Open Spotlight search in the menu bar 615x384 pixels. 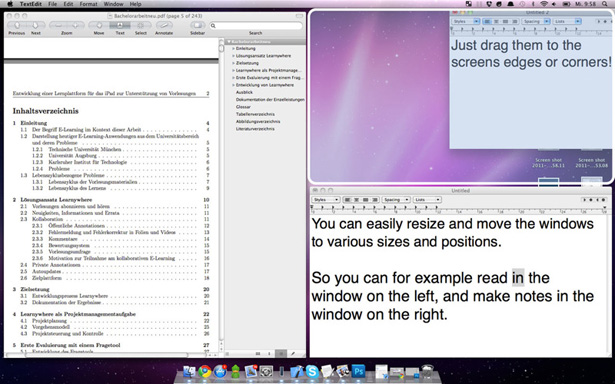pos(604,4)
